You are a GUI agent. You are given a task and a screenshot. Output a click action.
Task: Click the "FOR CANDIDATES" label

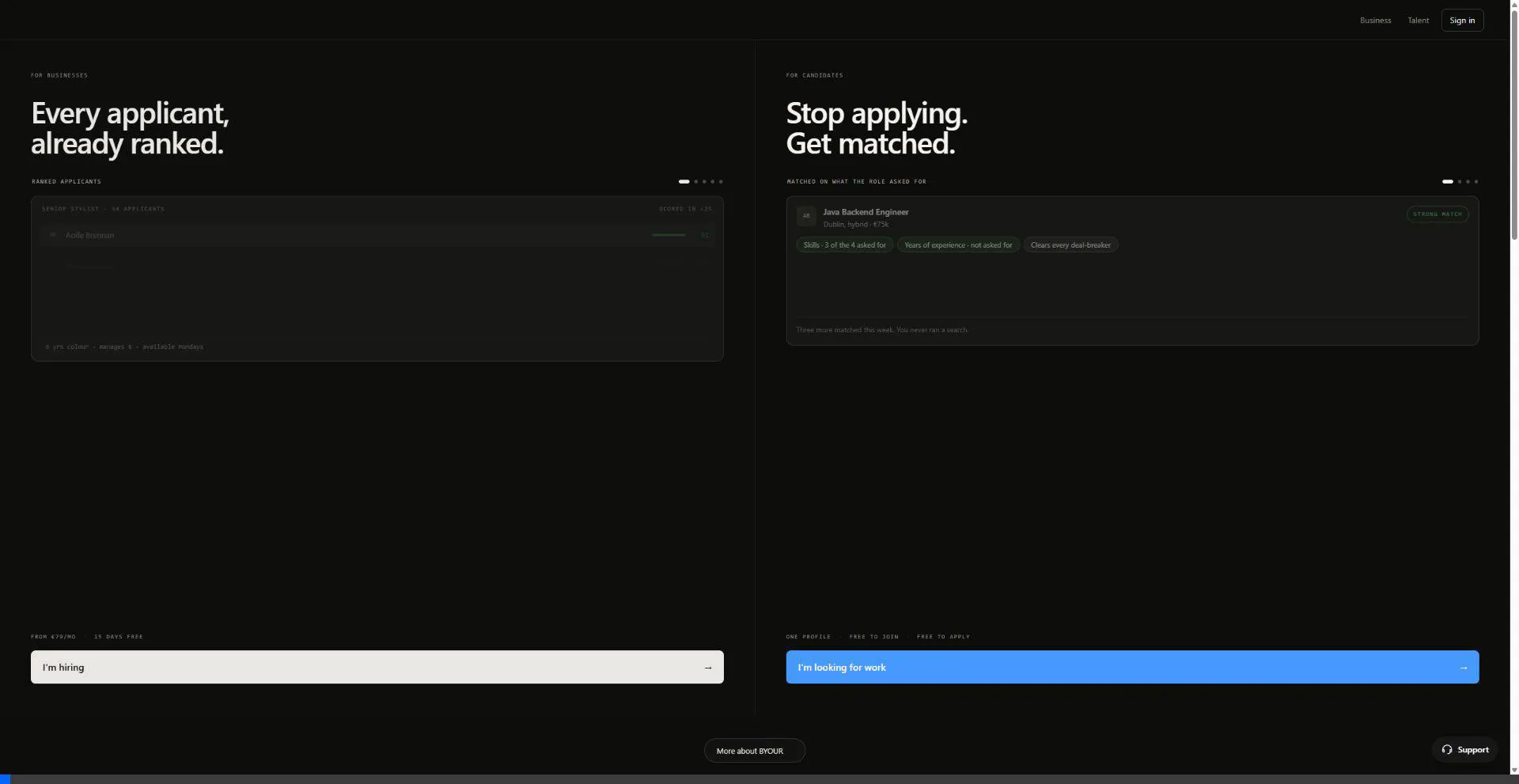(x=814, y=75)
